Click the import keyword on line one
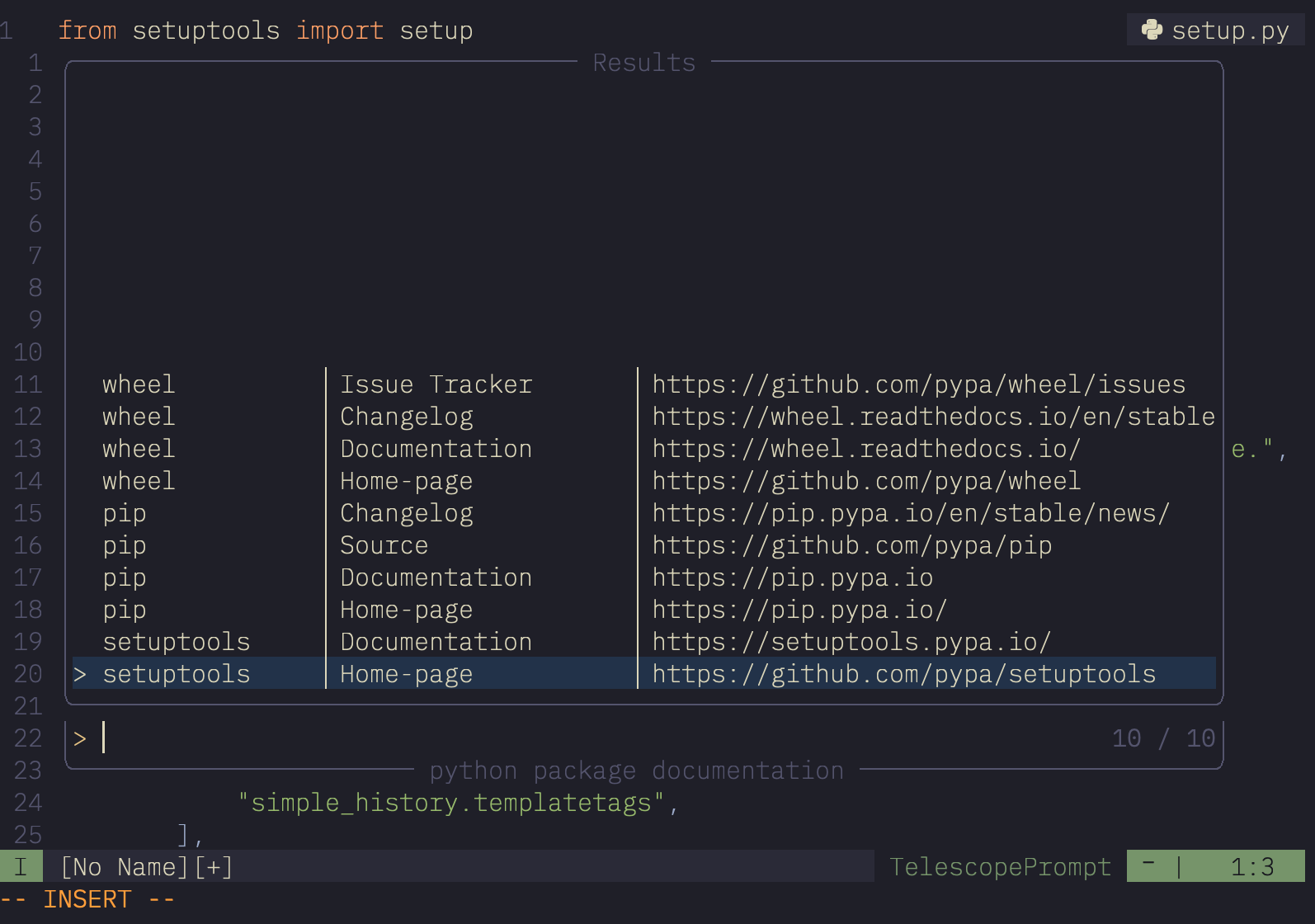The width and height of the screenshot is (1315, 924). 340,31
